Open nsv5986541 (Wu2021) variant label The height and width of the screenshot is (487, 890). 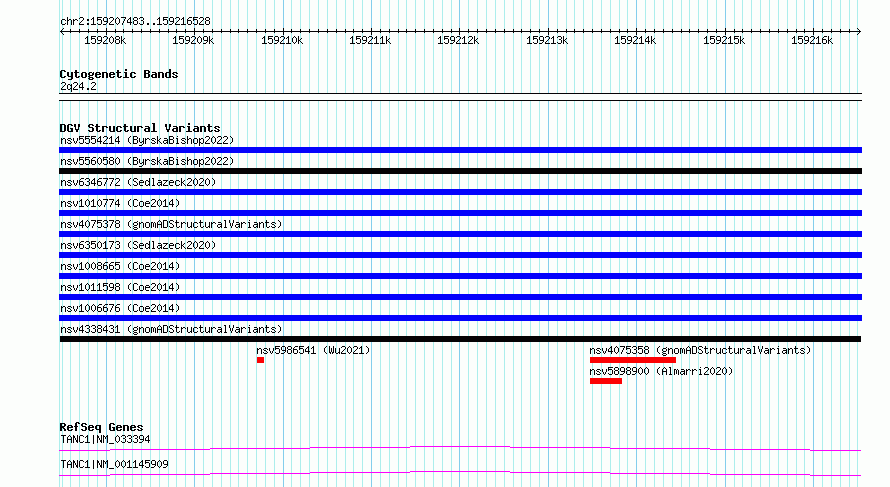pyautogui.click(x=313, y=350)
